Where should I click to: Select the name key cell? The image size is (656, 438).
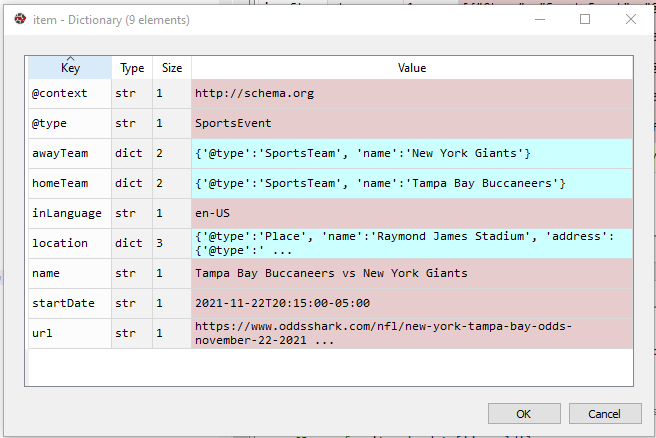70,274
